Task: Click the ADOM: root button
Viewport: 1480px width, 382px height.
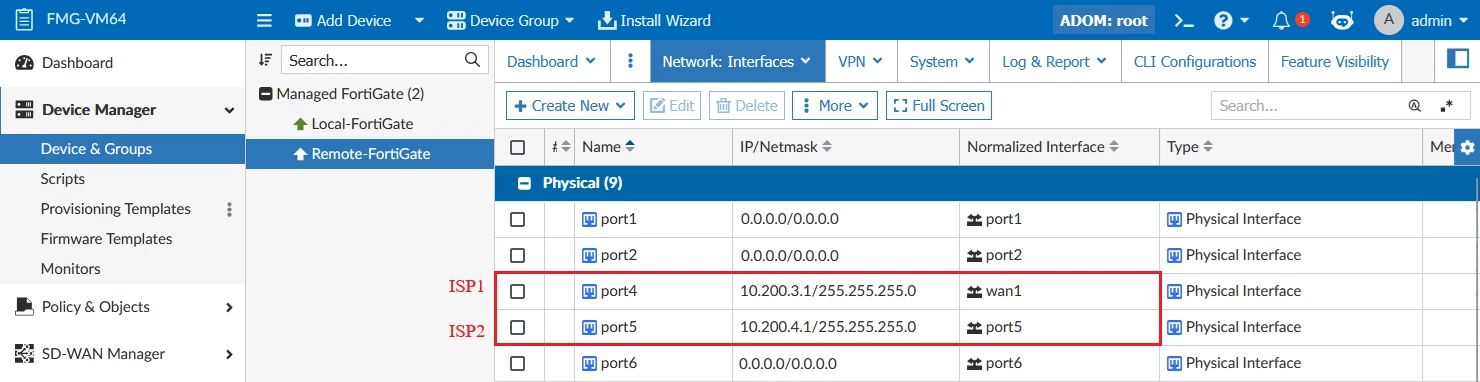Action: 1104,20
